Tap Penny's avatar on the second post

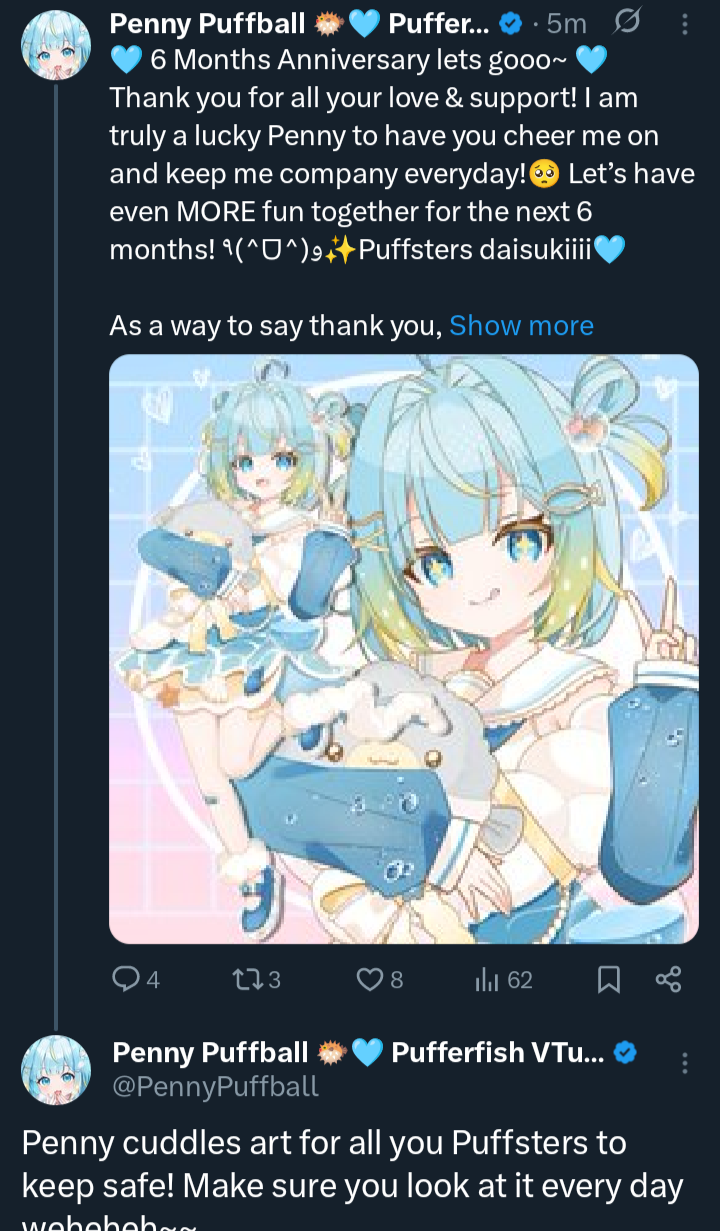point(56,1071)
